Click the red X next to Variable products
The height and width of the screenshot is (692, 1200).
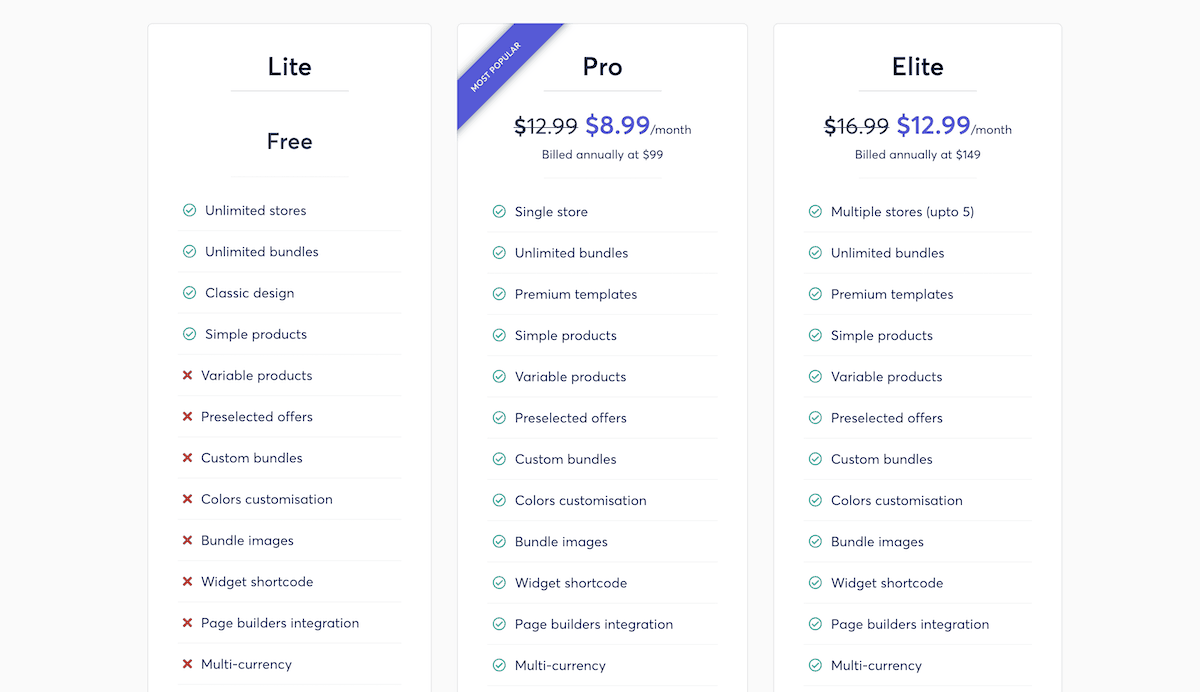pyautogui.click(x=187, y=375)
